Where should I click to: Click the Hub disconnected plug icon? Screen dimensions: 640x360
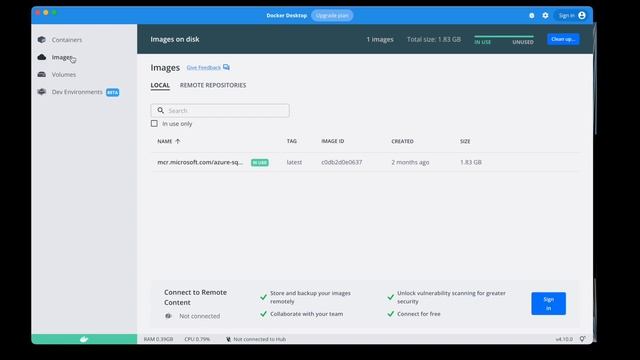tap(228, 339)
